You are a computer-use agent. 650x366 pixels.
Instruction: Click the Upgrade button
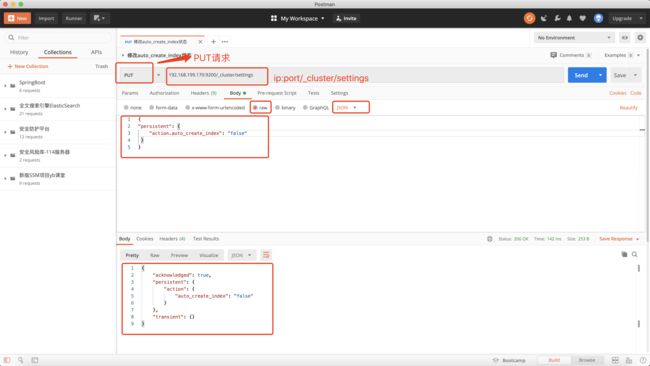pos(622,18)
